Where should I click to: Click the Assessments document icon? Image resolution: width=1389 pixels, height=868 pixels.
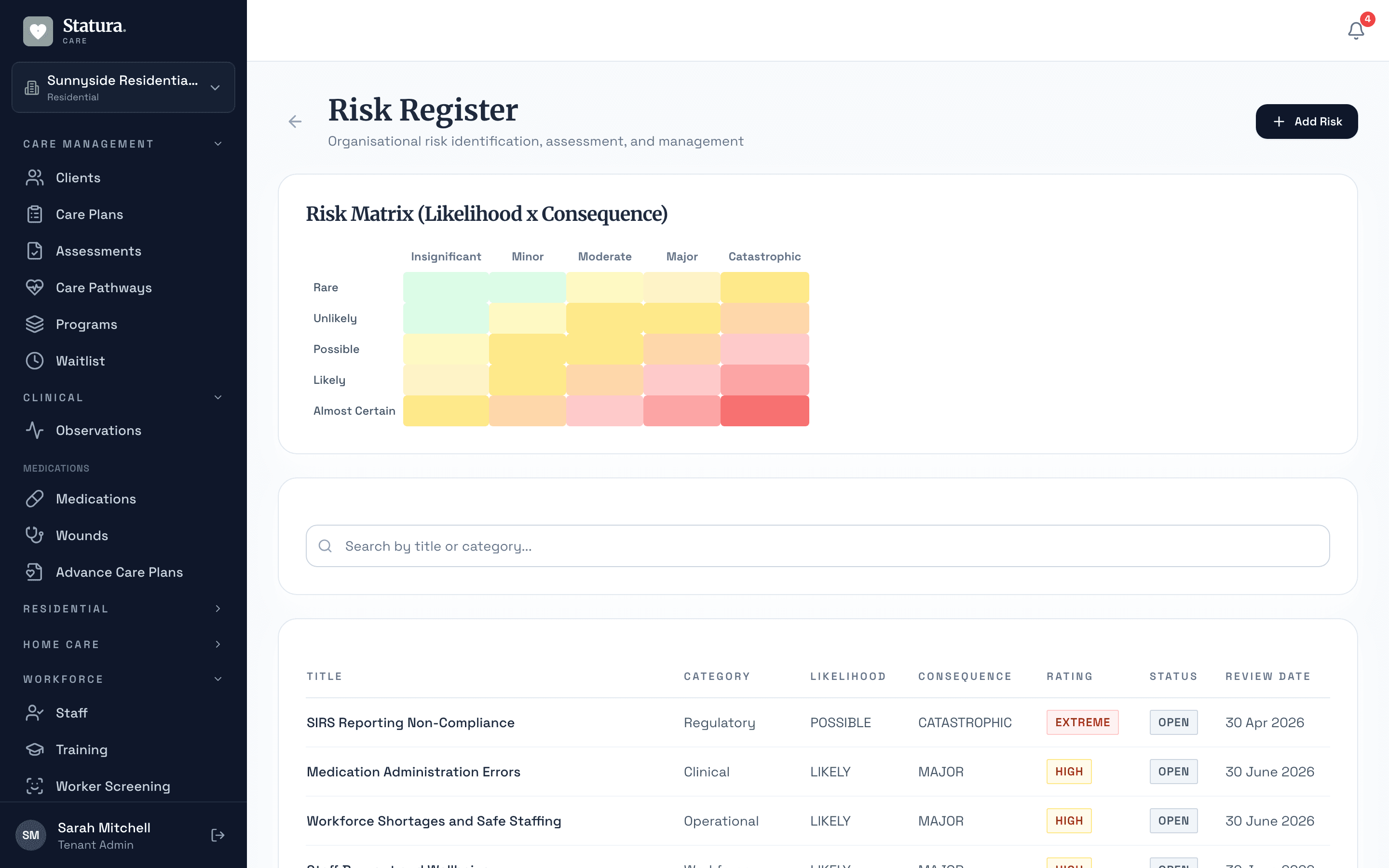pyautogui.click(x=34, y=251)
